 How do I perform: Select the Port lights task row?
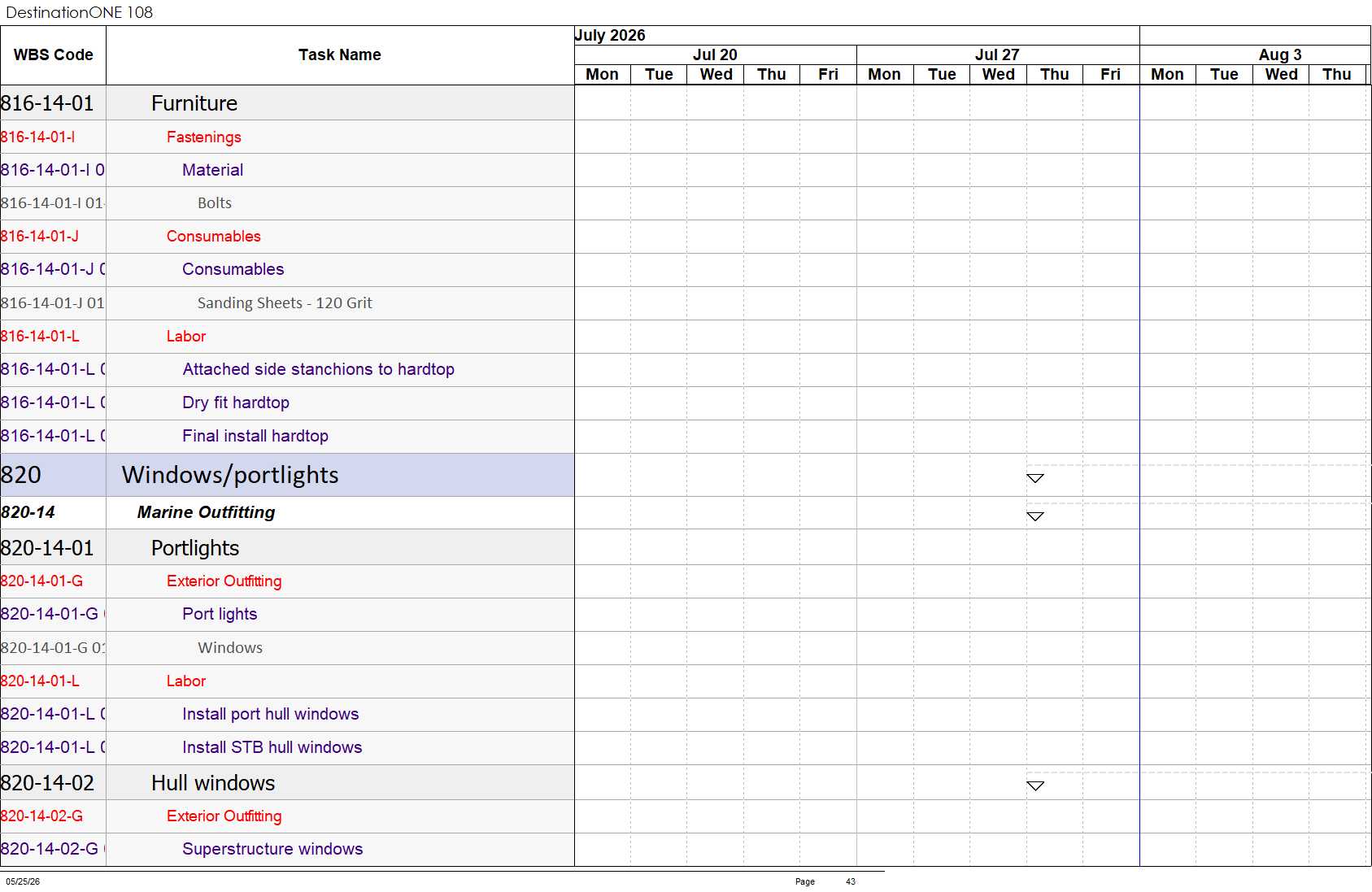pos(287,615)
